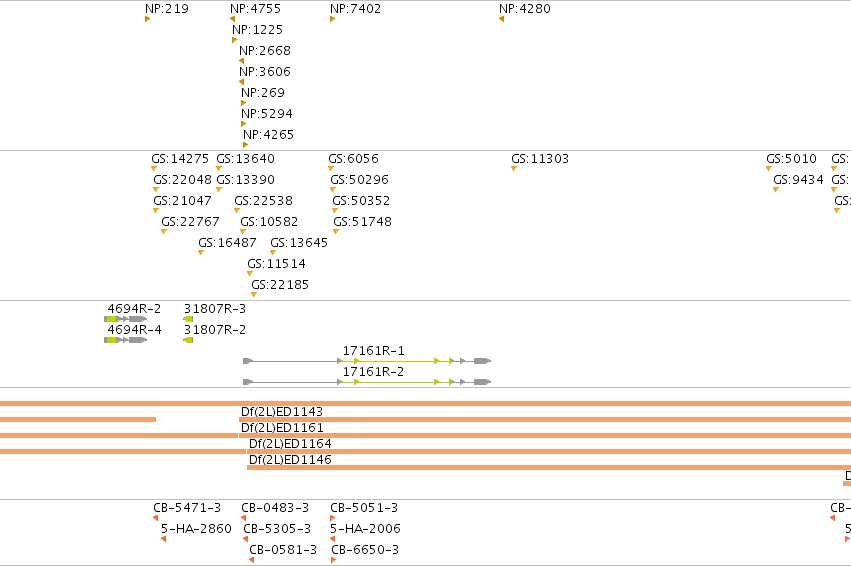Click the GS:16487 label
851x566 pixels.
click(227, 243)
